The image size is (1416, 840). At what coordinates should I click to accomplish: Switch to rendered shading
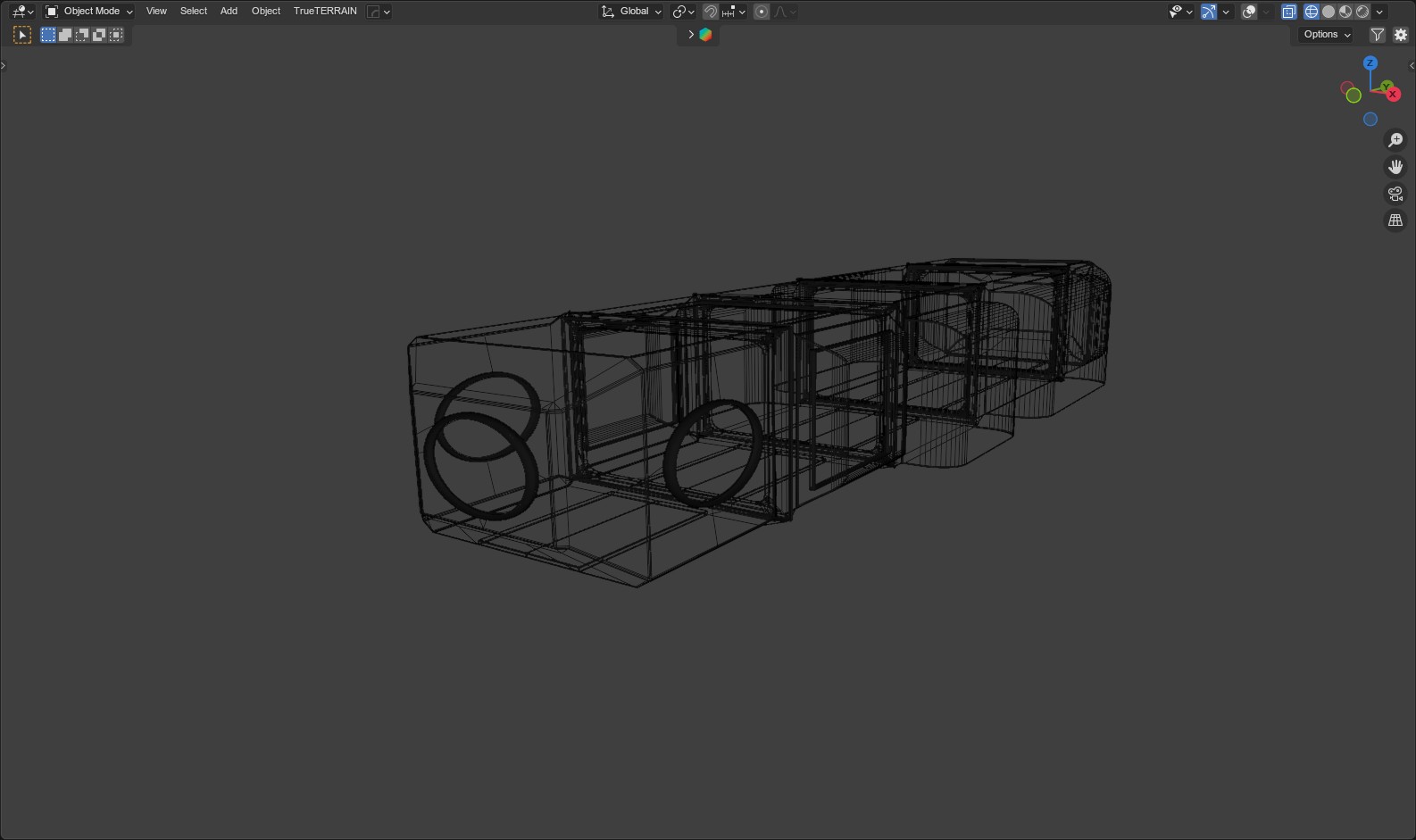(1362, 12)
